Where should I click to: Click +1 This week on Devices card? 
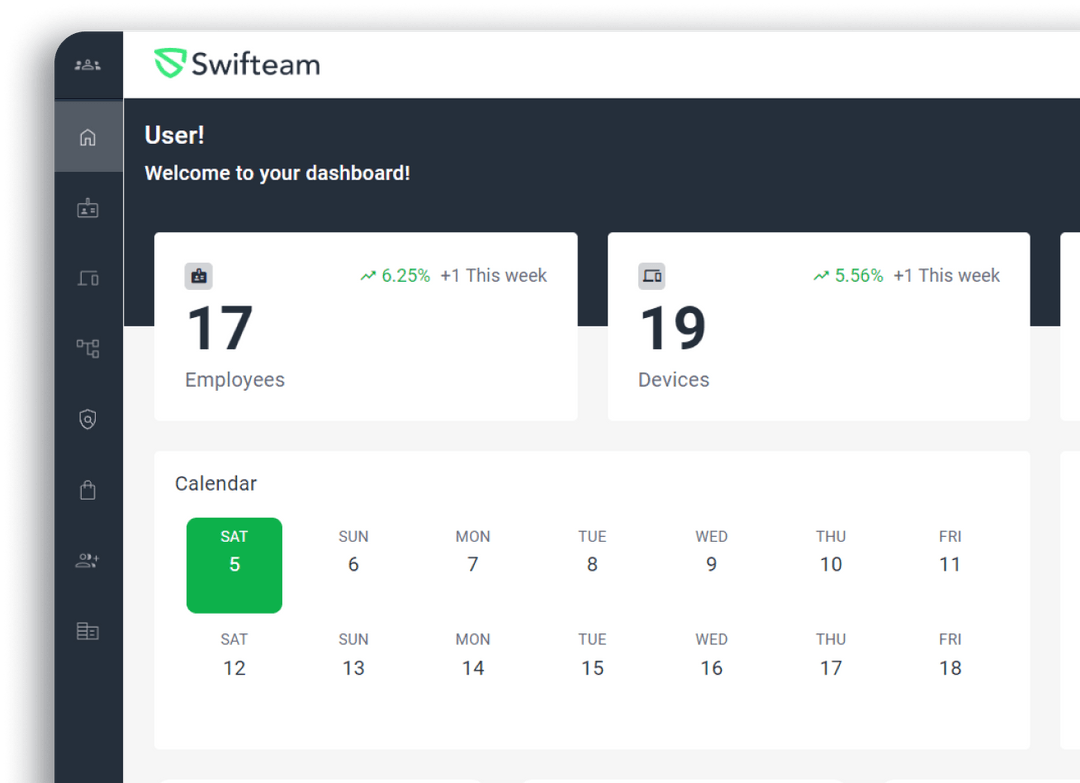coord(947,275)
